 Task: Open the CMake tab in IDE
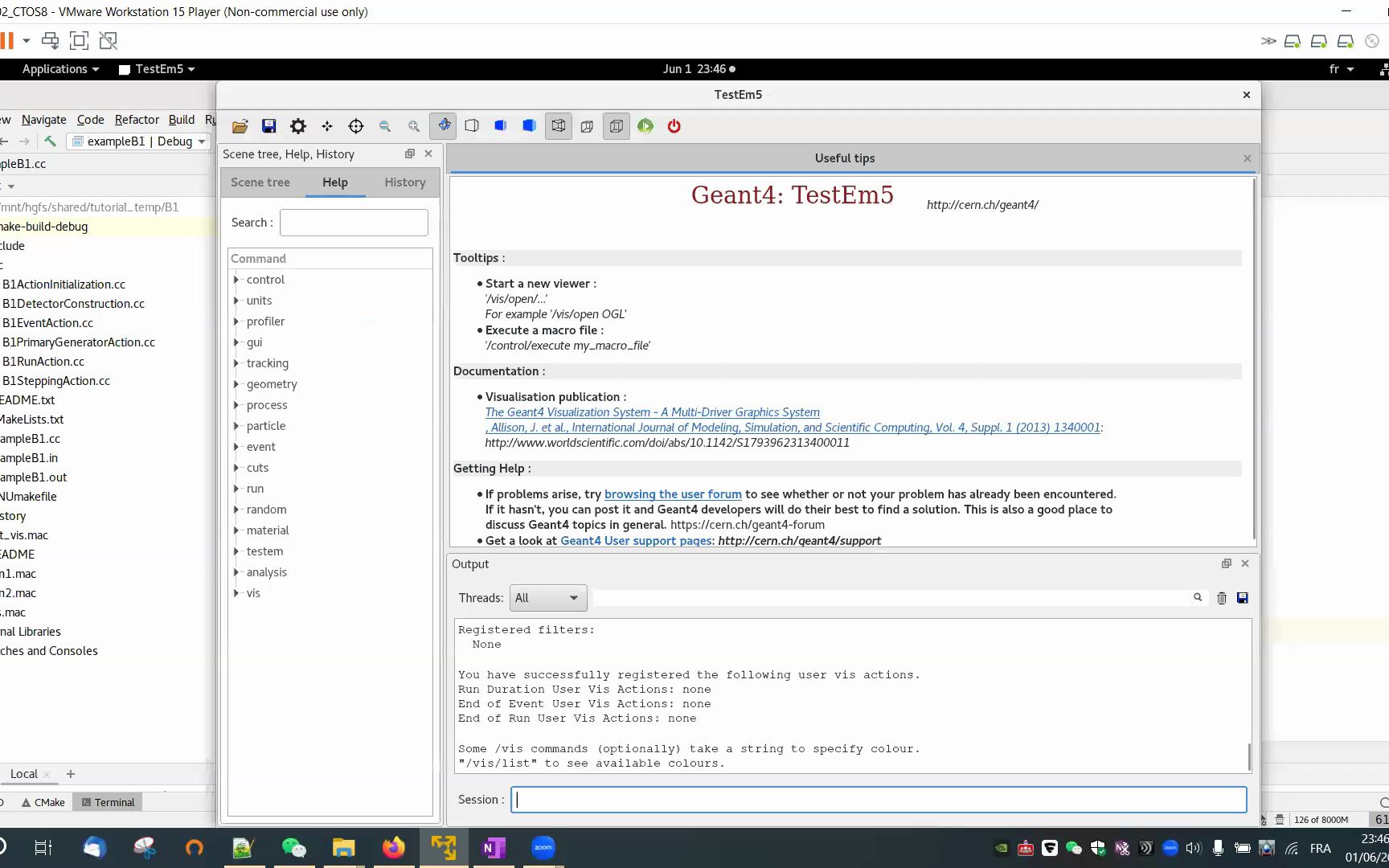pyautogui.click(x=43, y=802)
